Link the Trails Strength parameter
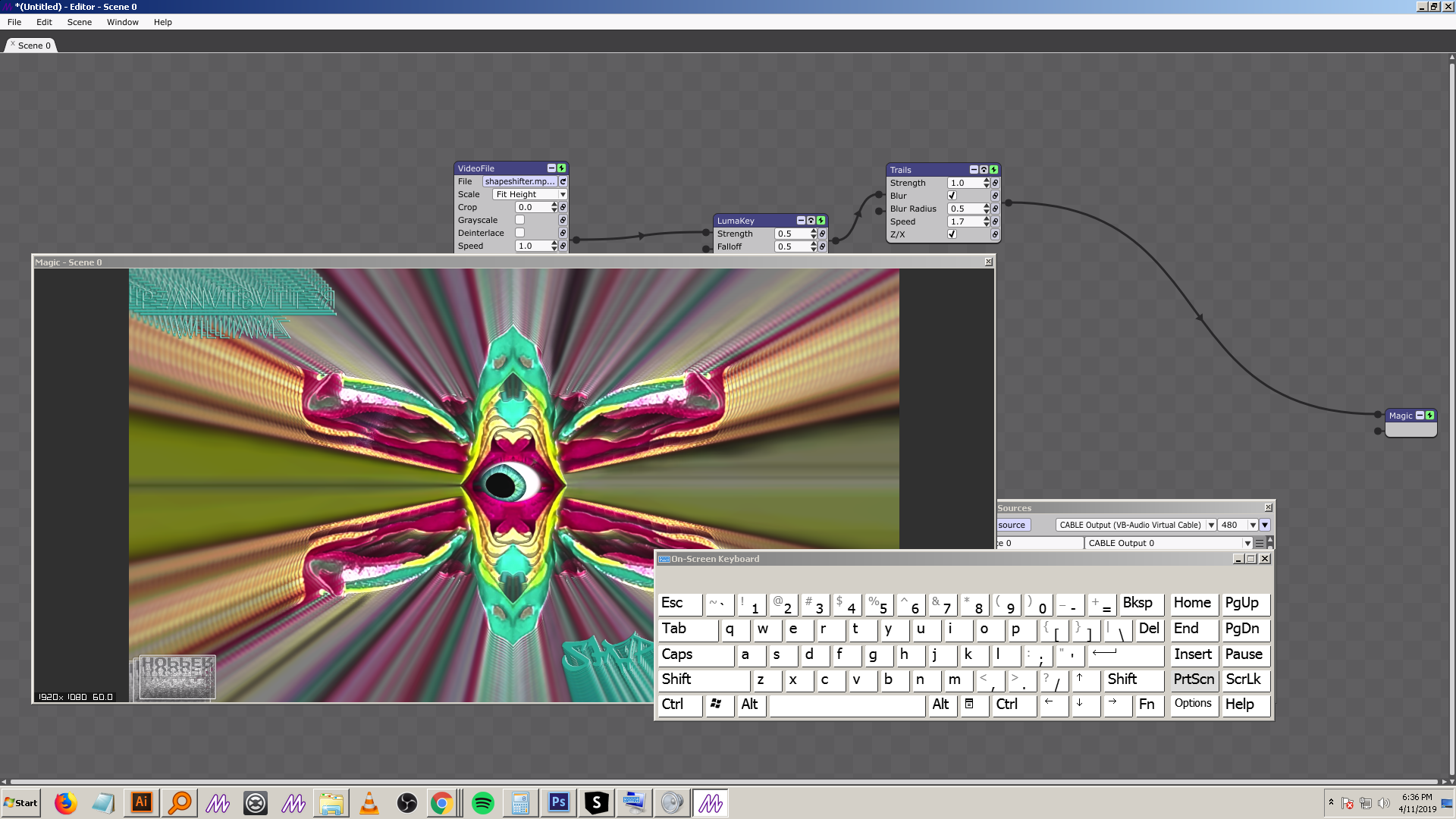This screenshot has width=1456, height=819. coord(995,184)
